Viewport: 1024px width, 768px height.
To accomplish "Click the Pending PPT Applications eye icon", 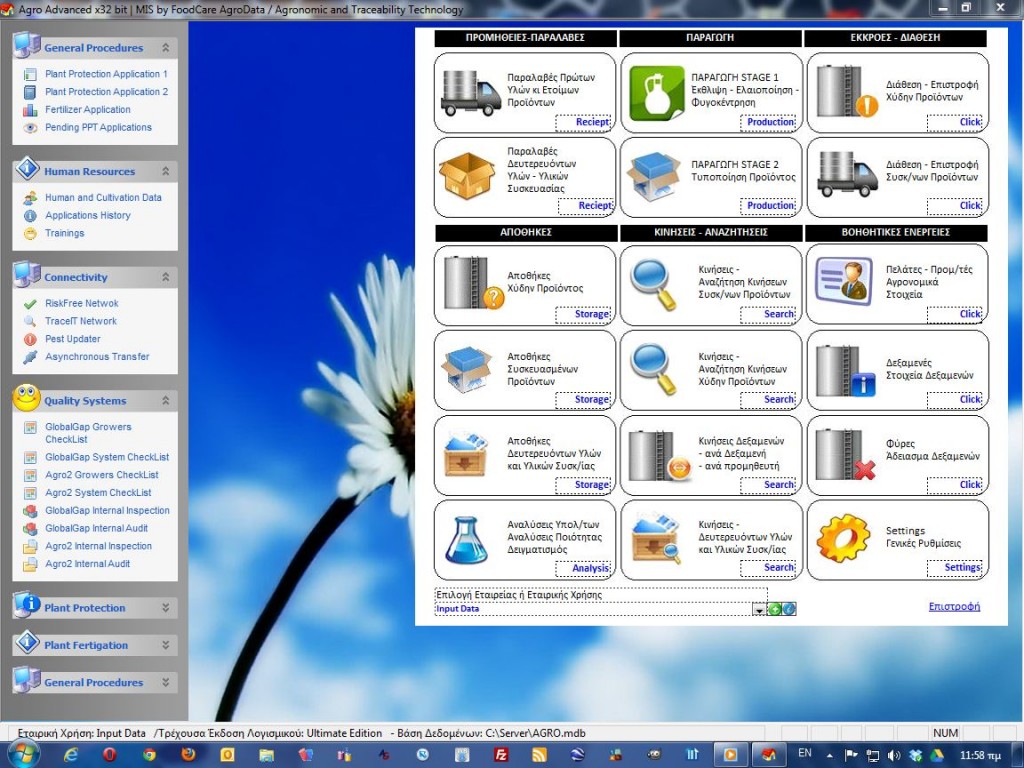I will (x=30, y=128).
